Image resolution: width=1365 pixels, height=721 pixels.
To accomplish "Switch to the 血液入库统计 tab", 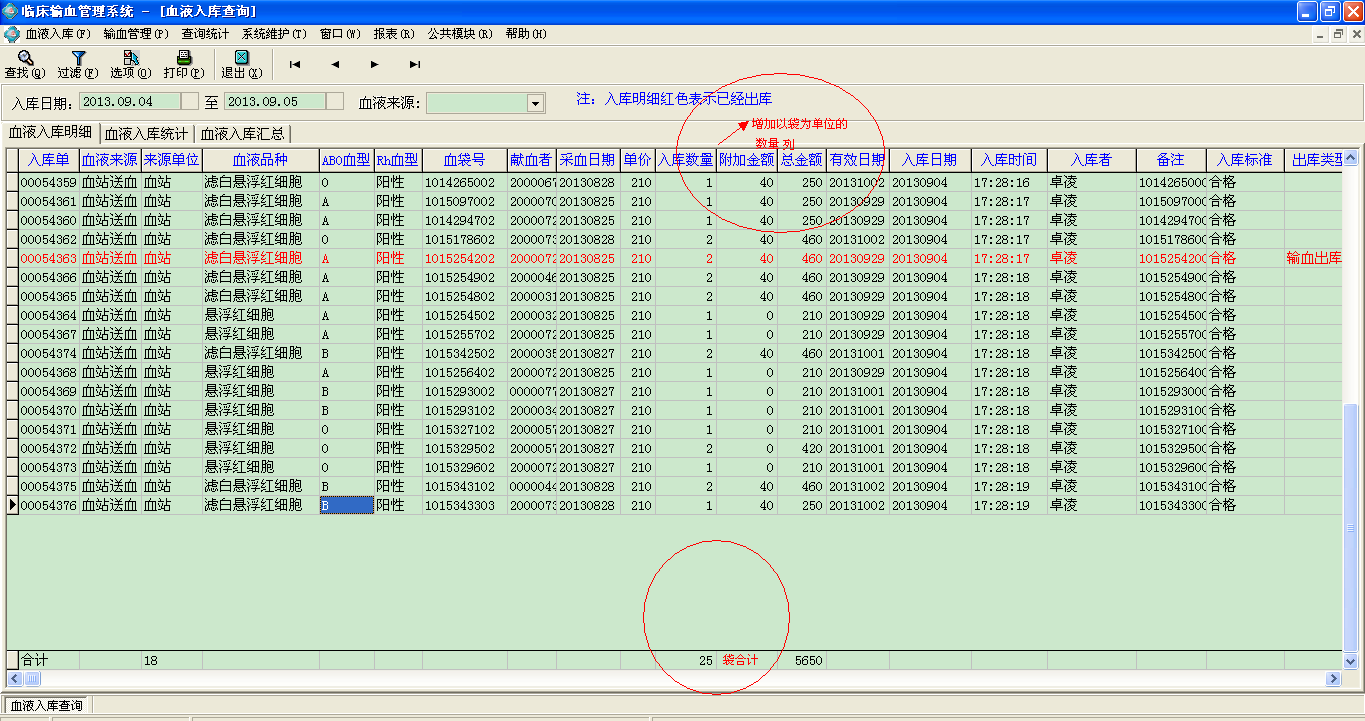I will [146, 134].
